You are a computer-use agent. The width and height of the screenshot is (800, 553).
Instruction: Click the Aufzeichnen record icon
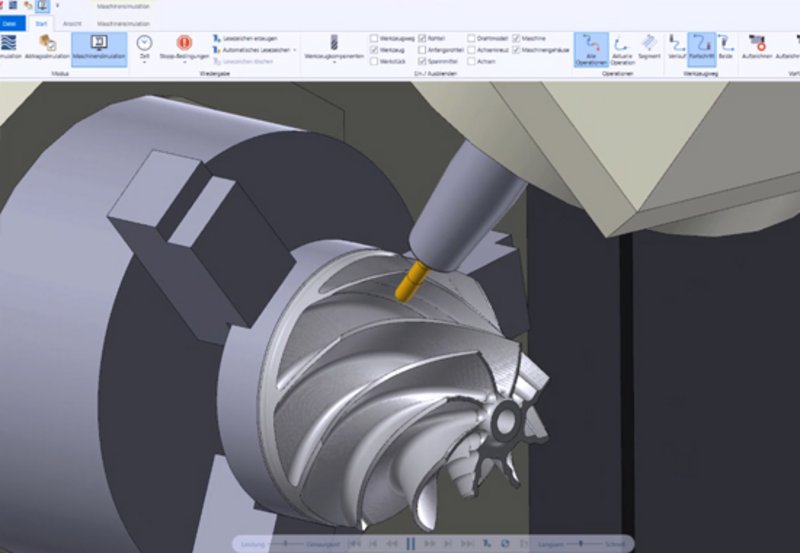pos(757,47)
